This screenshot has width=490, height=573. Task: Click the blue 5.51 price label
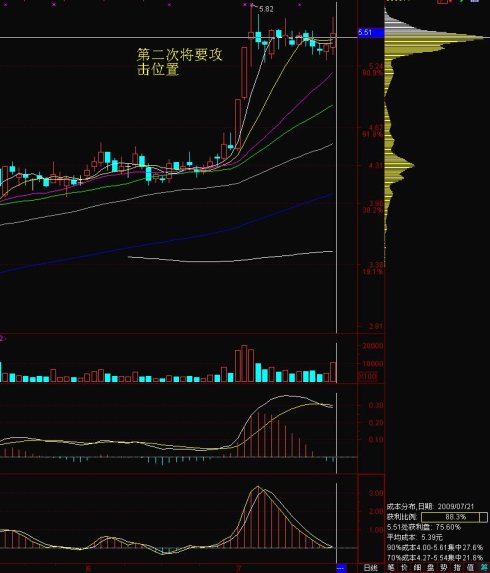pyautogui.click(x=371, y=33)
